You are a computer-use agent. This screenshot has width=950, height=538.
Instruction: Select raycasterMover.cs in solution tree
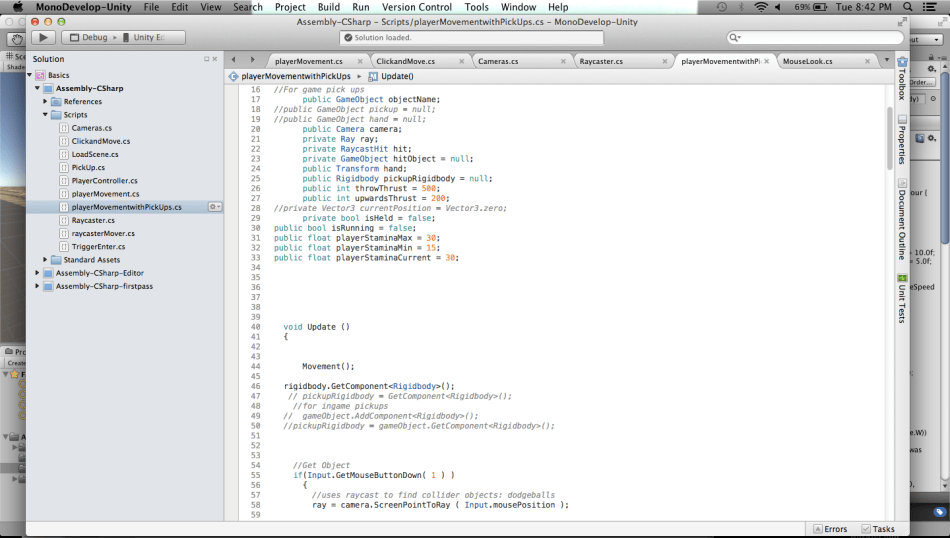click(103, 233)
